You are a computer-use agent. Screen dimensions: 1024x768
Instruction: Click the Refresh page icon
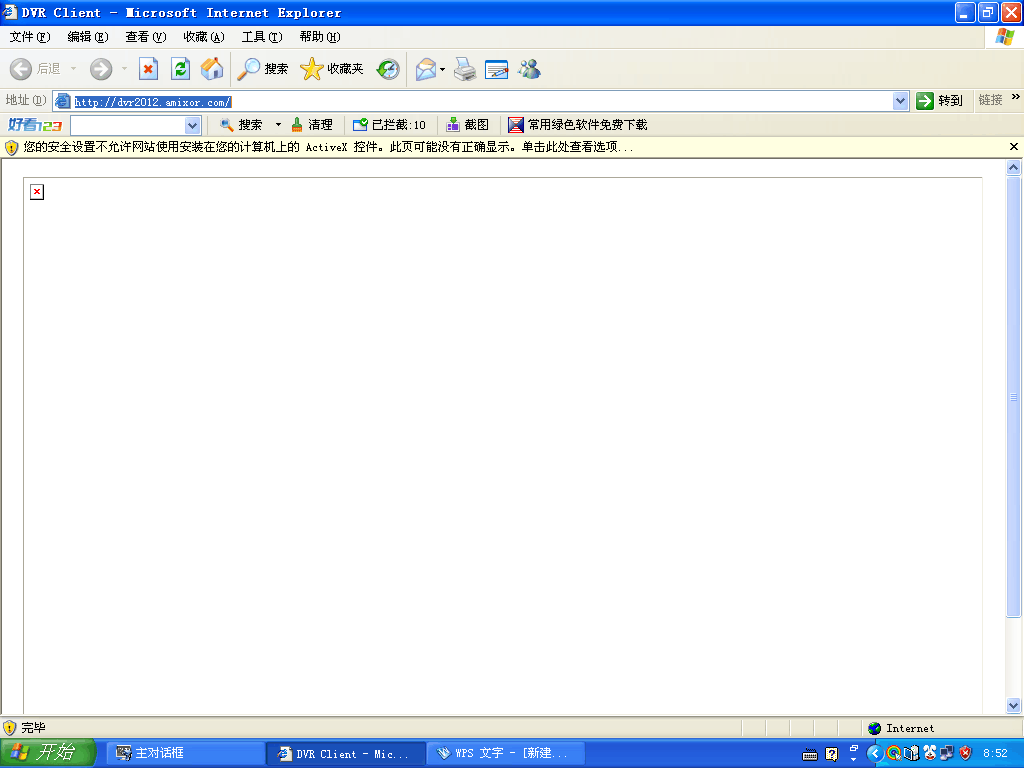[x=180, y=69]
